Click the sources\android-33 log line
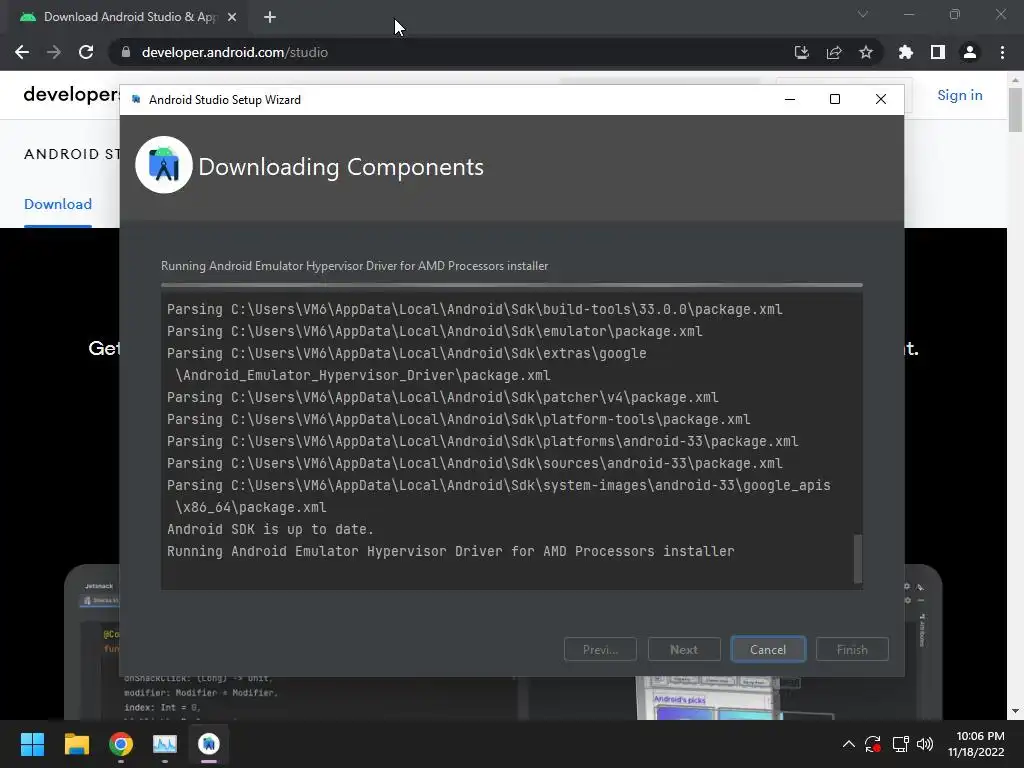 pyautogui.click(x=474, y=463)
